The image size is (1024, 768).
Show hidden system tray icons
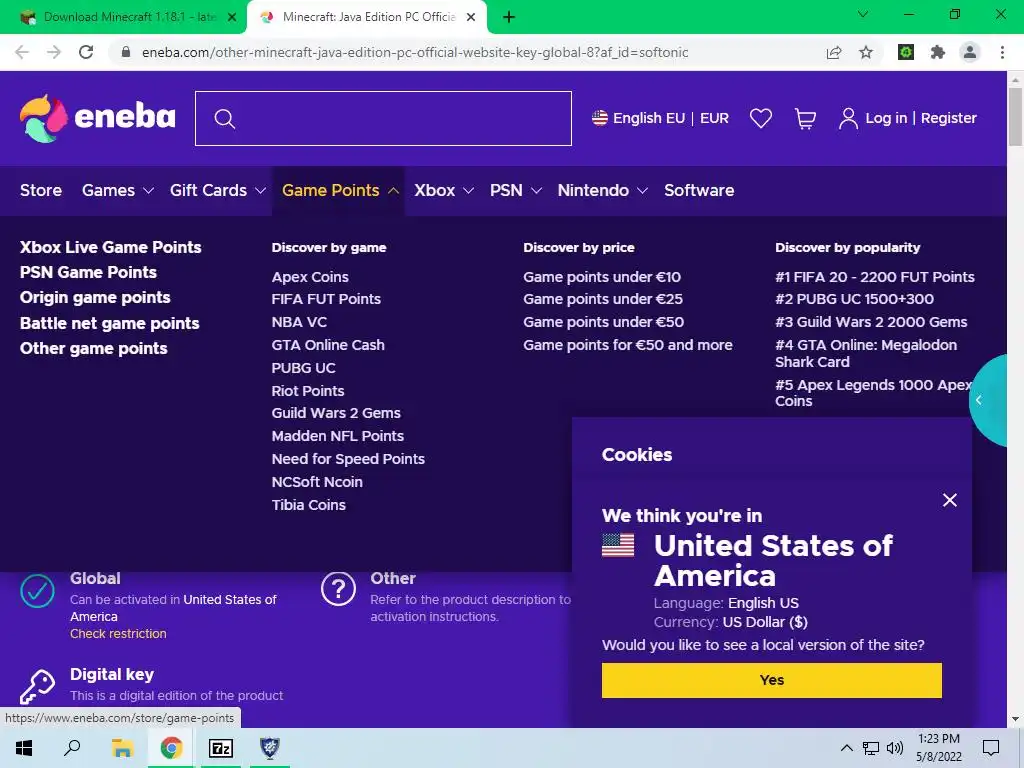pyautogui.click(x=846, y=748)
